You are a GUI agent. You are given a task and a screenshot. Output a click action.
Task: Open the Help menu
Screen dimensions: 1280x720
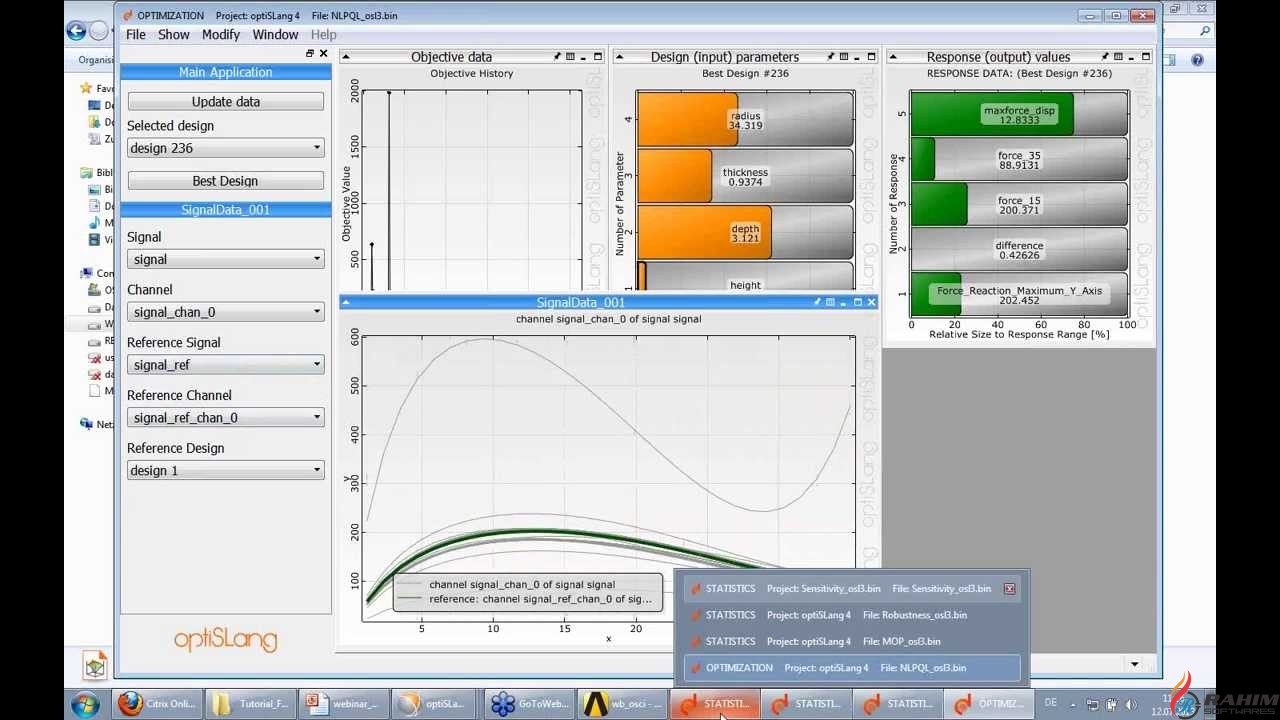(323, 34)
